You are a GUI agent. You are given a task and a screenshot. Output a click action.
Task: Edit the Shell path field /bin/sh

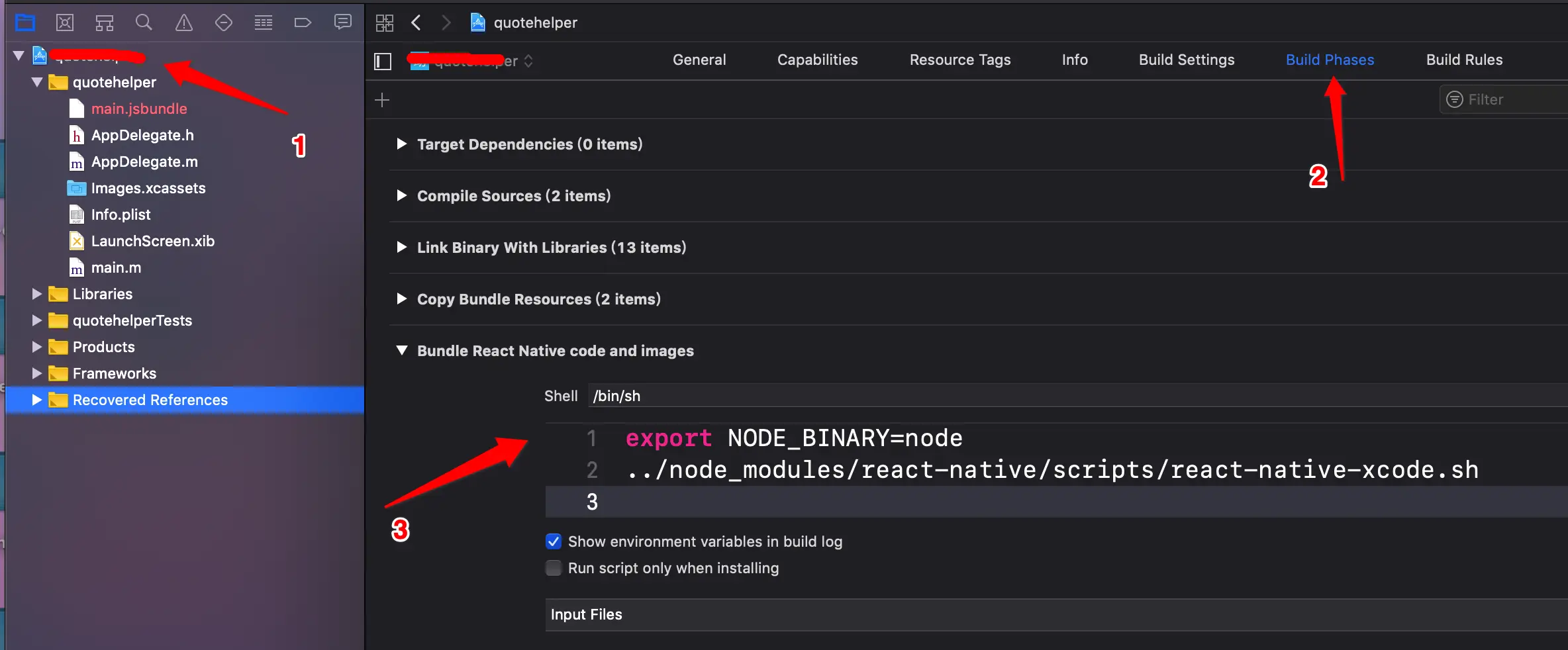pyautogui.click(x=1078, y=396)
